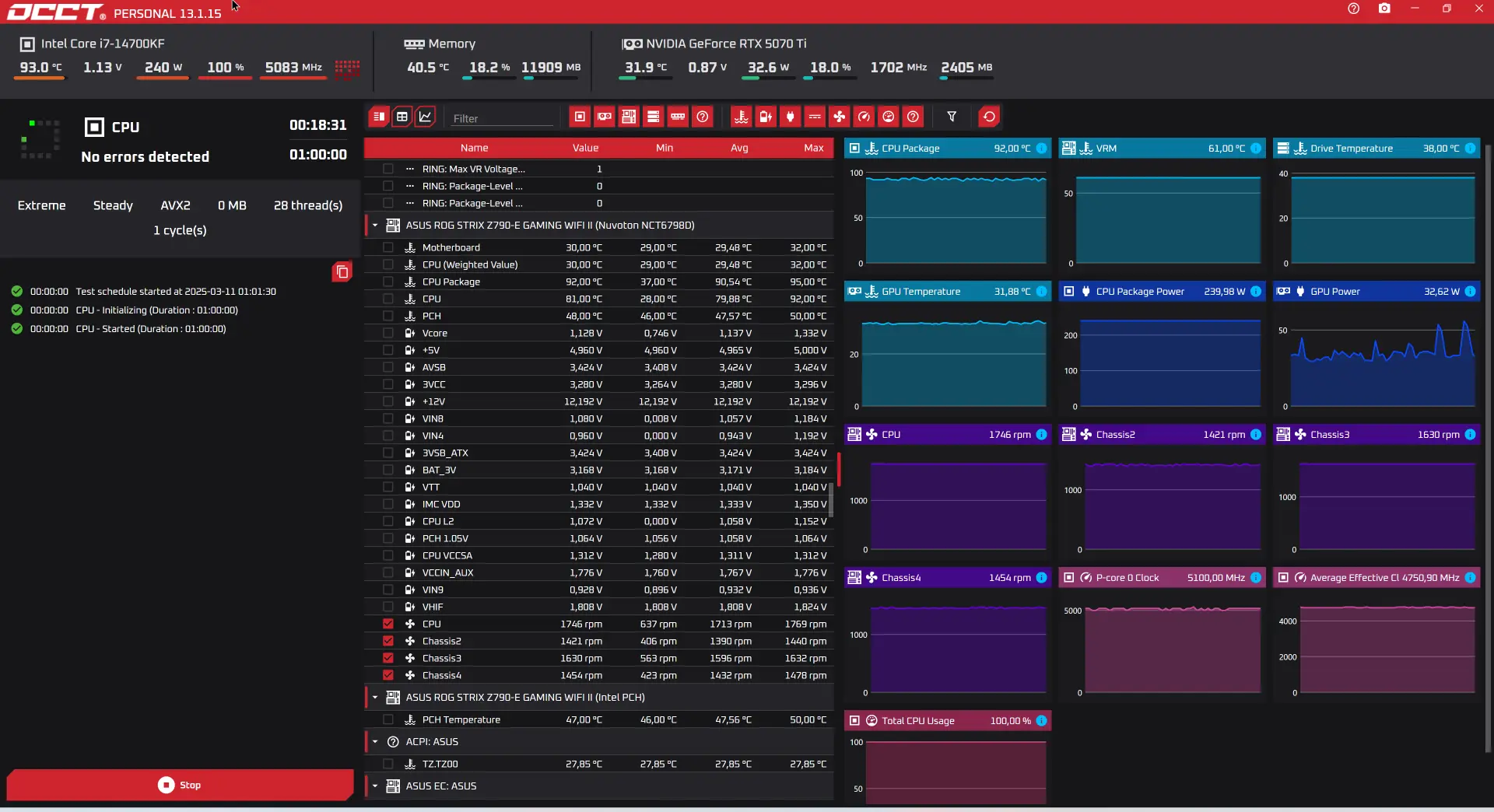This screenshot has width=1494, height=812.
Task: Collapse the Nuvoton NCT6798D sensor group
Action: 375,226
